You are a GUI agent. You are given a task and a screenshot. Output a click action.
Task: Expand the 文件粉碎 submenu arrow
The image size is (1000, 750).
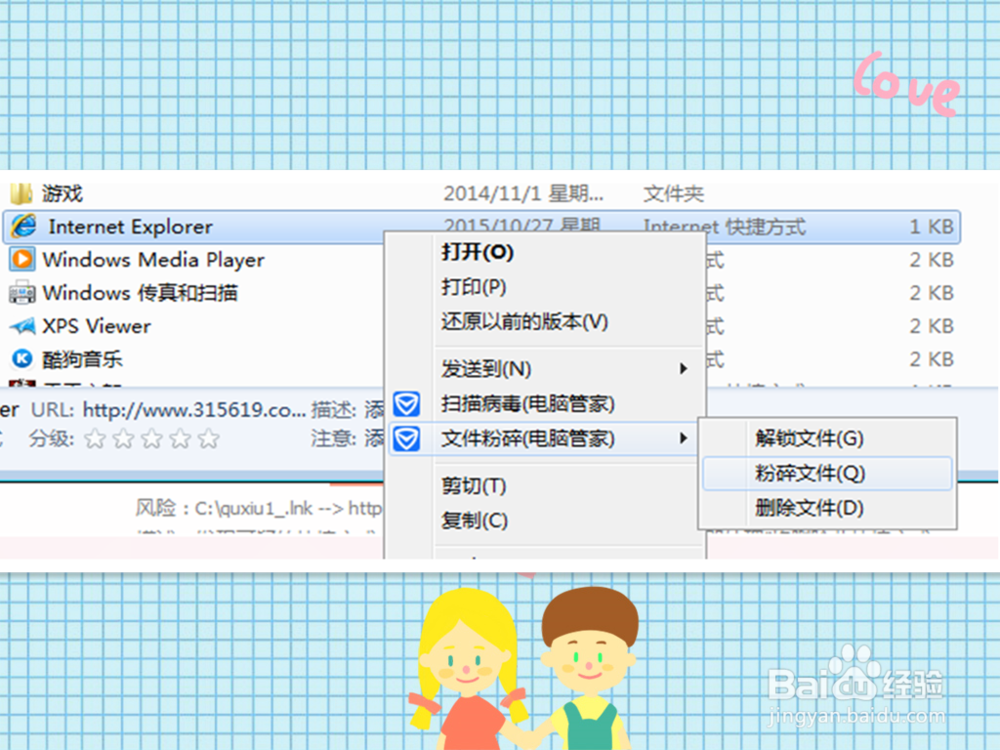(683, 439)
